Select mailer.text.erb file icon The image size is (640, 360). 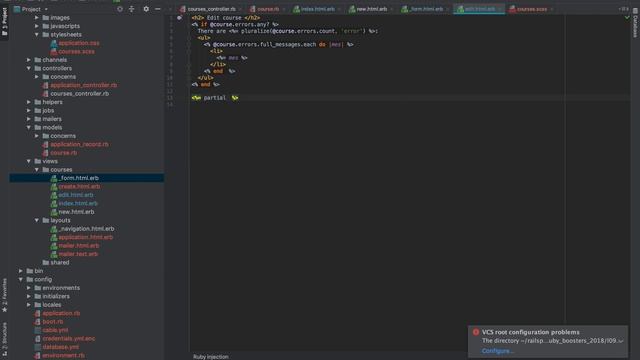pos(53,254)
